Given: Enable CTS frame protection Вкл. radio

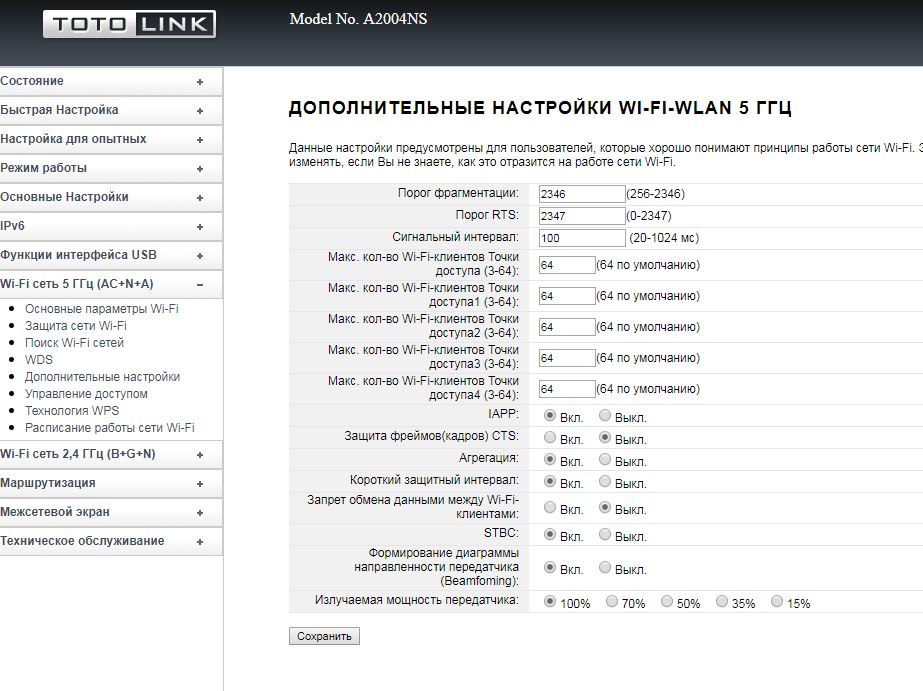Looking at the screenshot, I should pyautogui.click(x=550, y=438).
